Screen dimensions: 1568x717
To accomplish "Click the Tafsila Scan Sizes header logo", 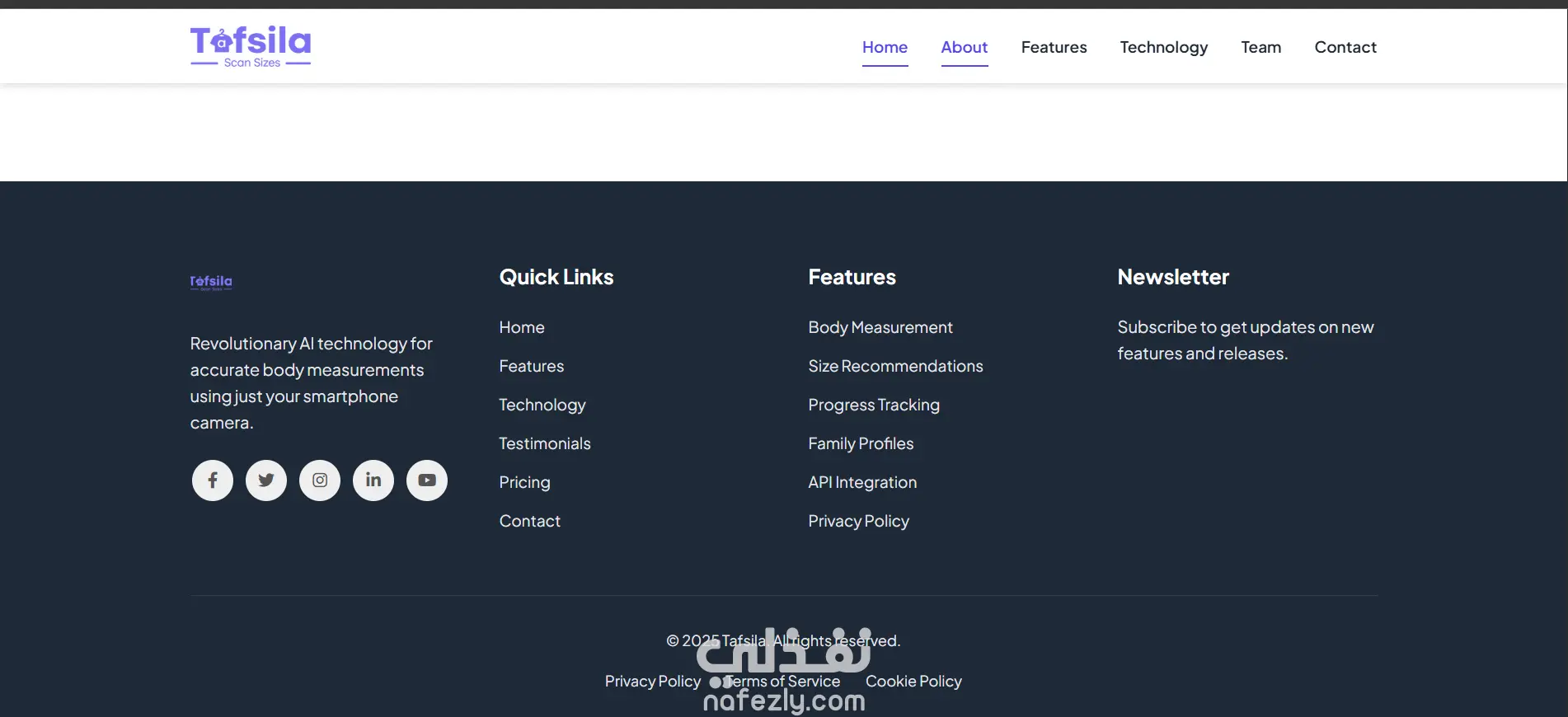I will [251, 46].
